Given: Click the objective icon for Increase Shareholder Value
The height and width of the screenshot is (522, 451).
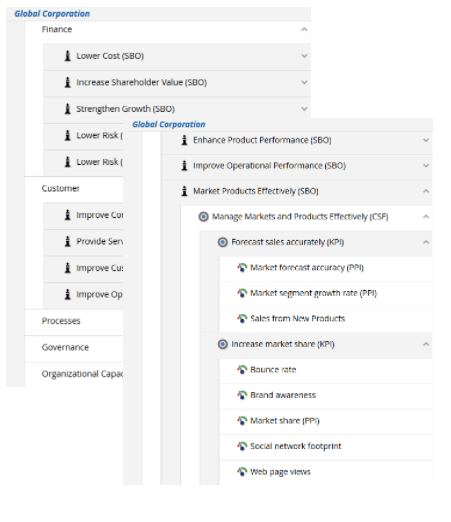Looking at the screenshot, I should pyautogui.click(x=68, y=82).
